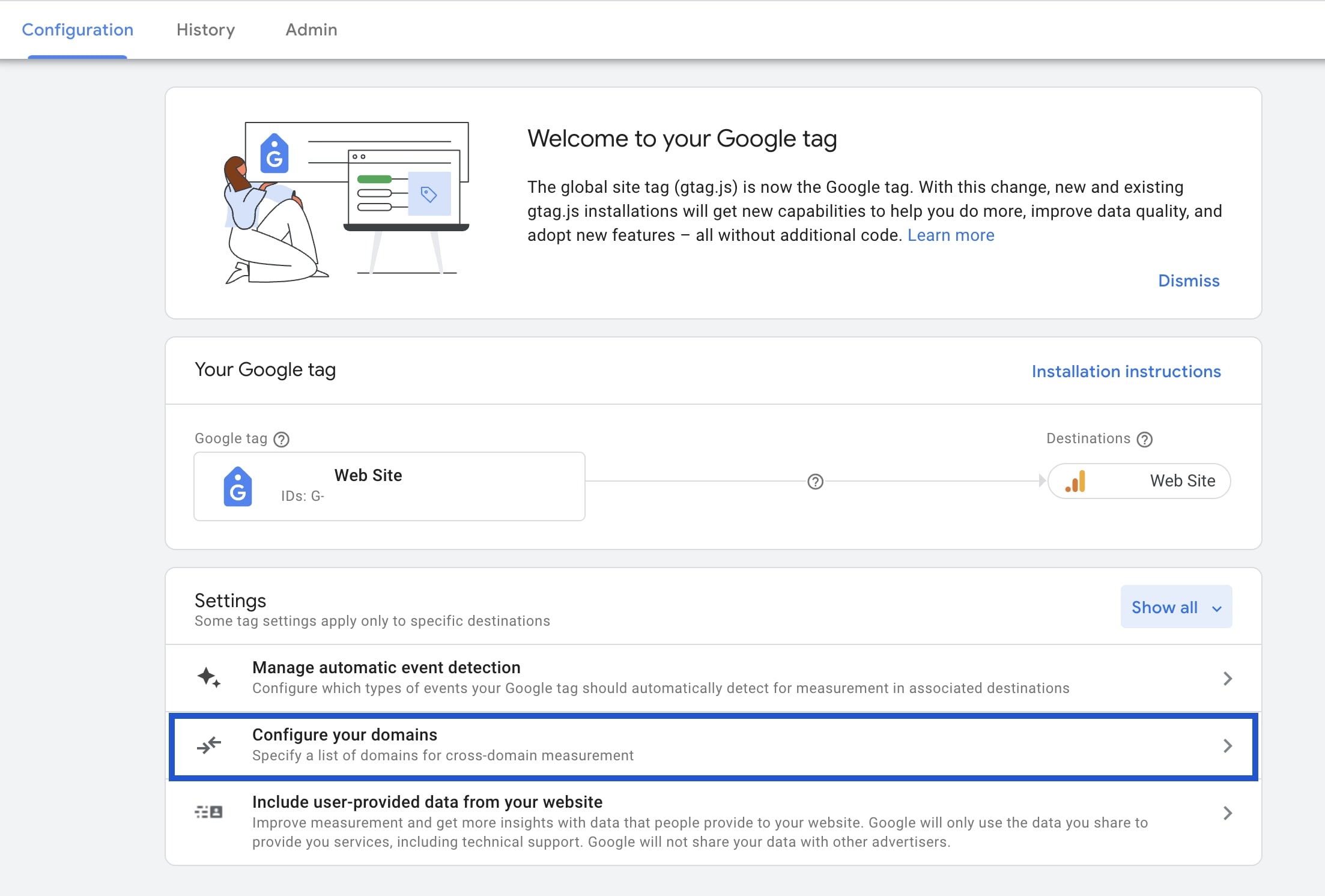Expand chevron on Configure your domains row
Viewport: 1325px width, 896px height.
tap(1228, 746)
